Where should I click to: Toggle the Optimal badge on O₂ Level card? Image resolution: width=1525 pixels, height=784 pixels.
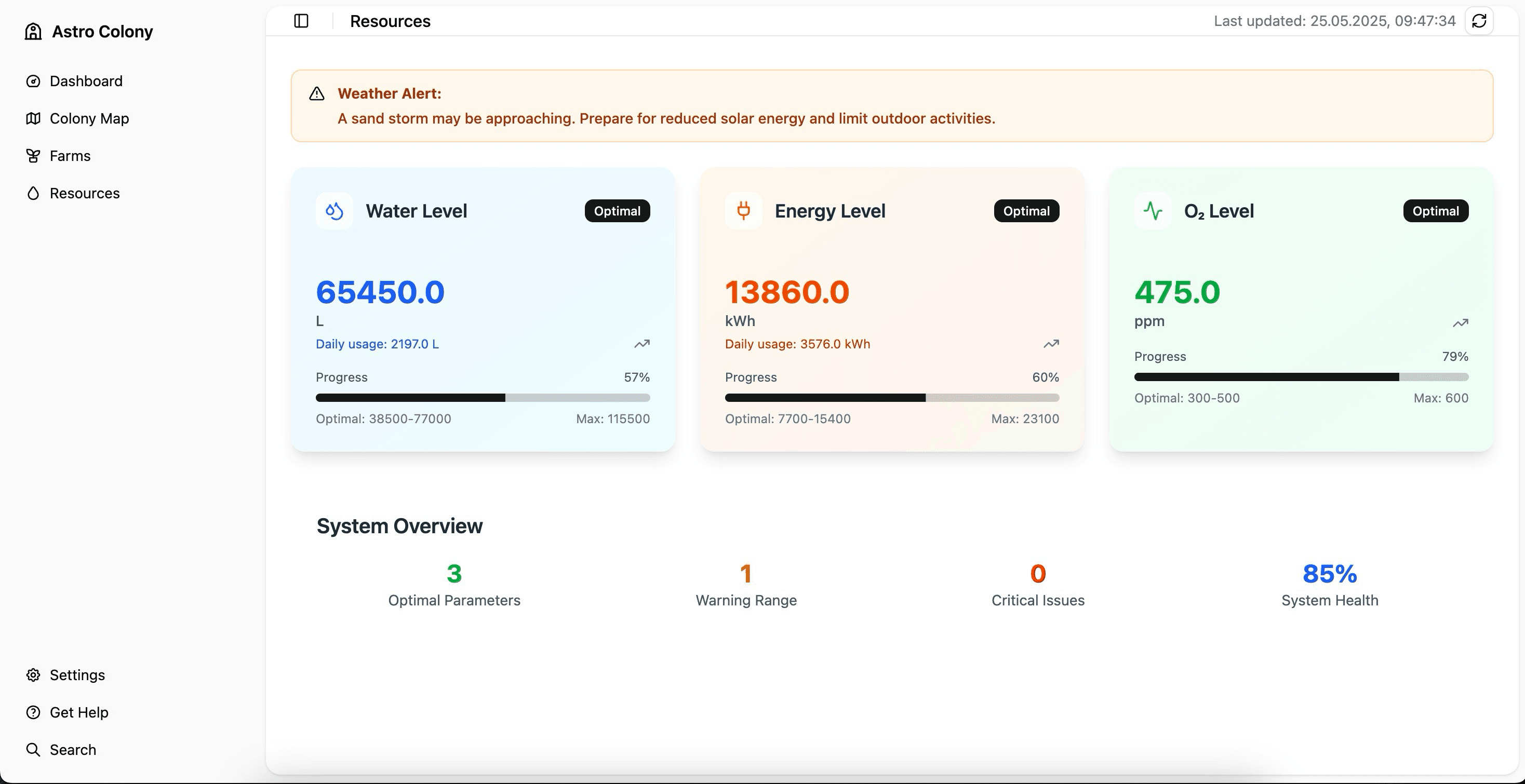(x=1435, y=211)
